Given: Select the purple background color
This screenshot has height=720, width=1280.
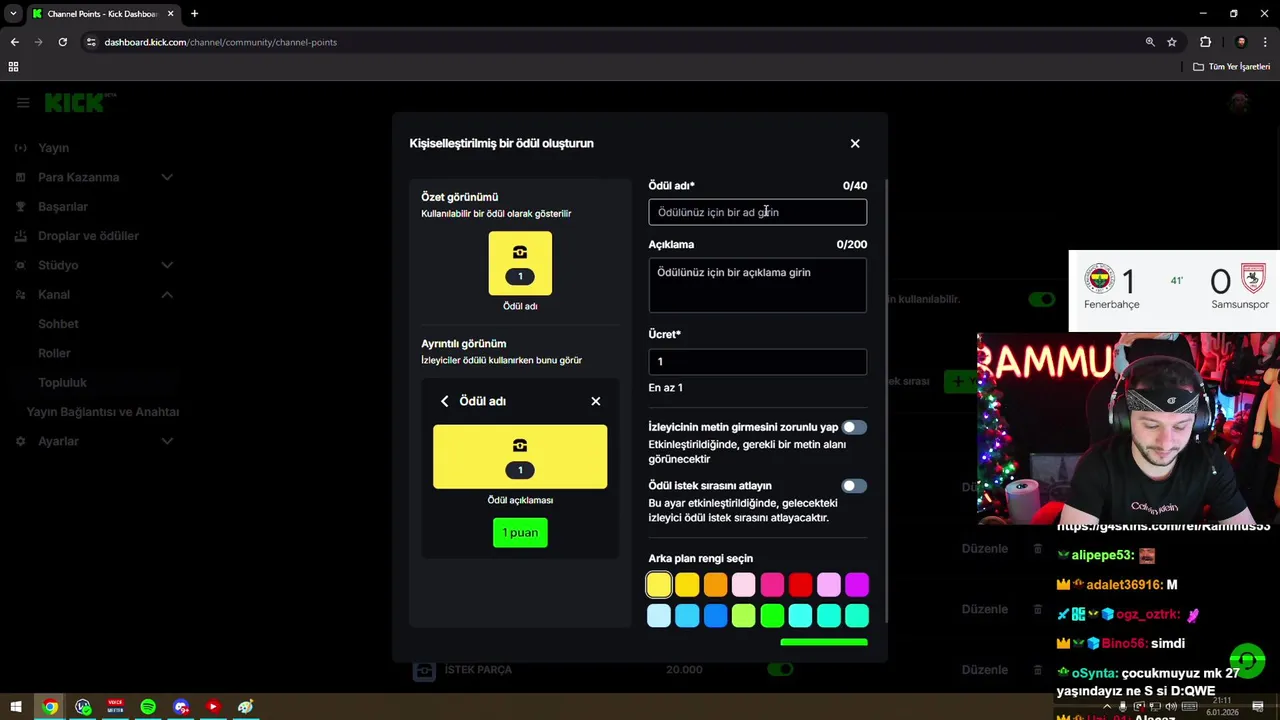Looking at the screenshot, I should click(x=857, y=584).
